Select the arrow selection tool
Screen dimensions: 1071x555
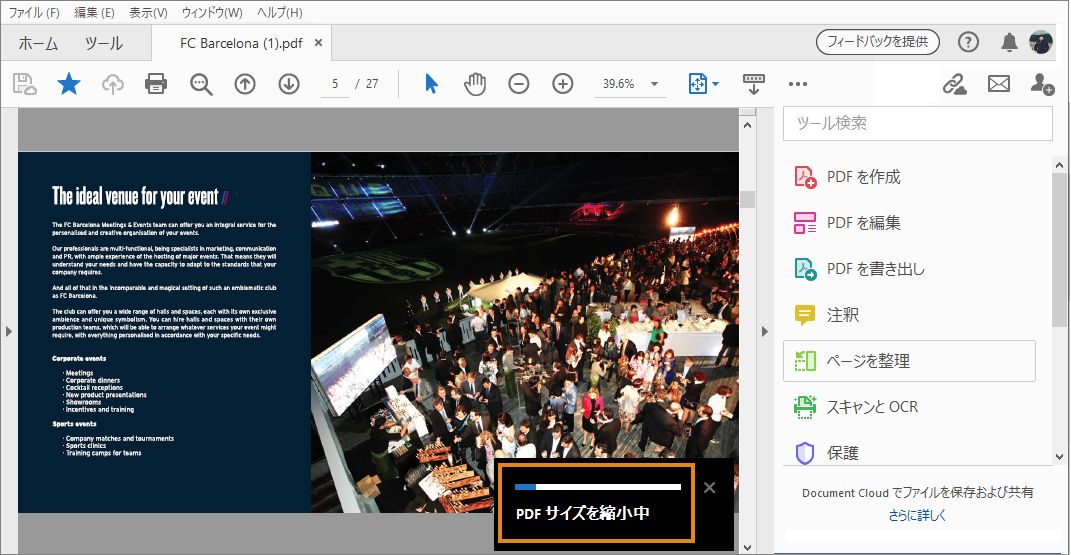(431, 84)
